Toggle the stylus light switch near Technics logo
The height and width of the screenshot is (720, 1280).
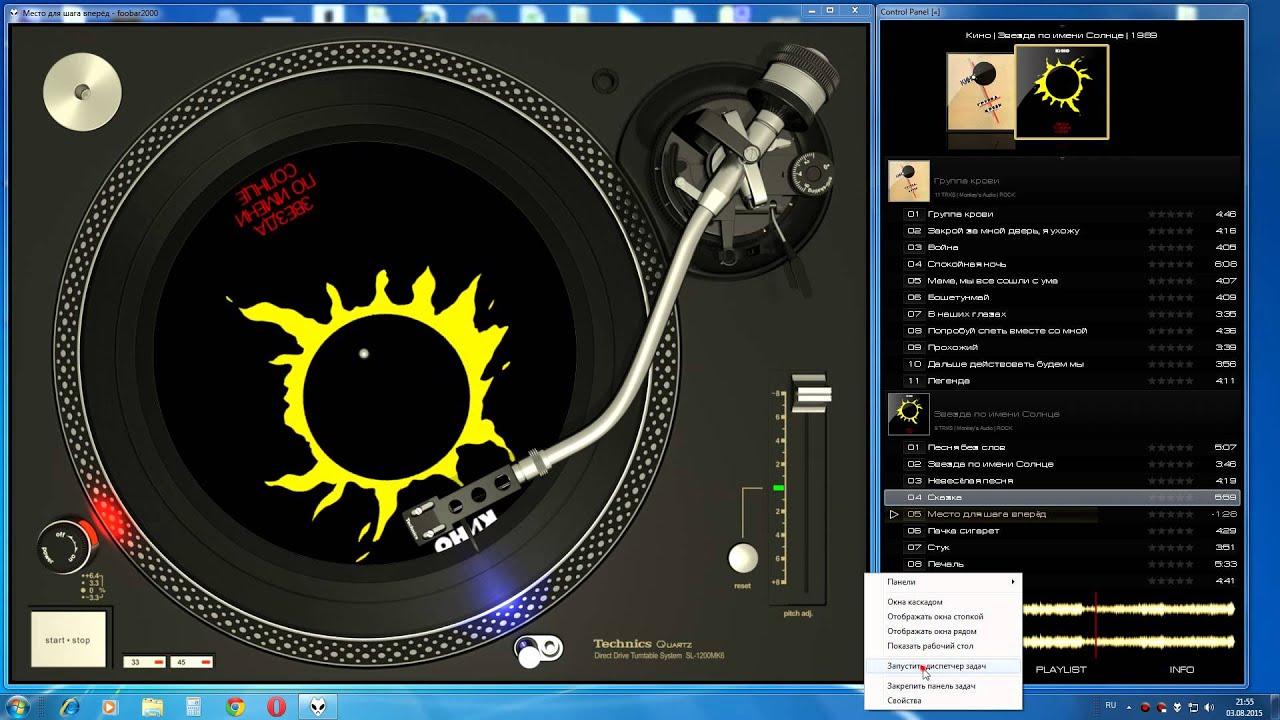click(x=538, y=650)
